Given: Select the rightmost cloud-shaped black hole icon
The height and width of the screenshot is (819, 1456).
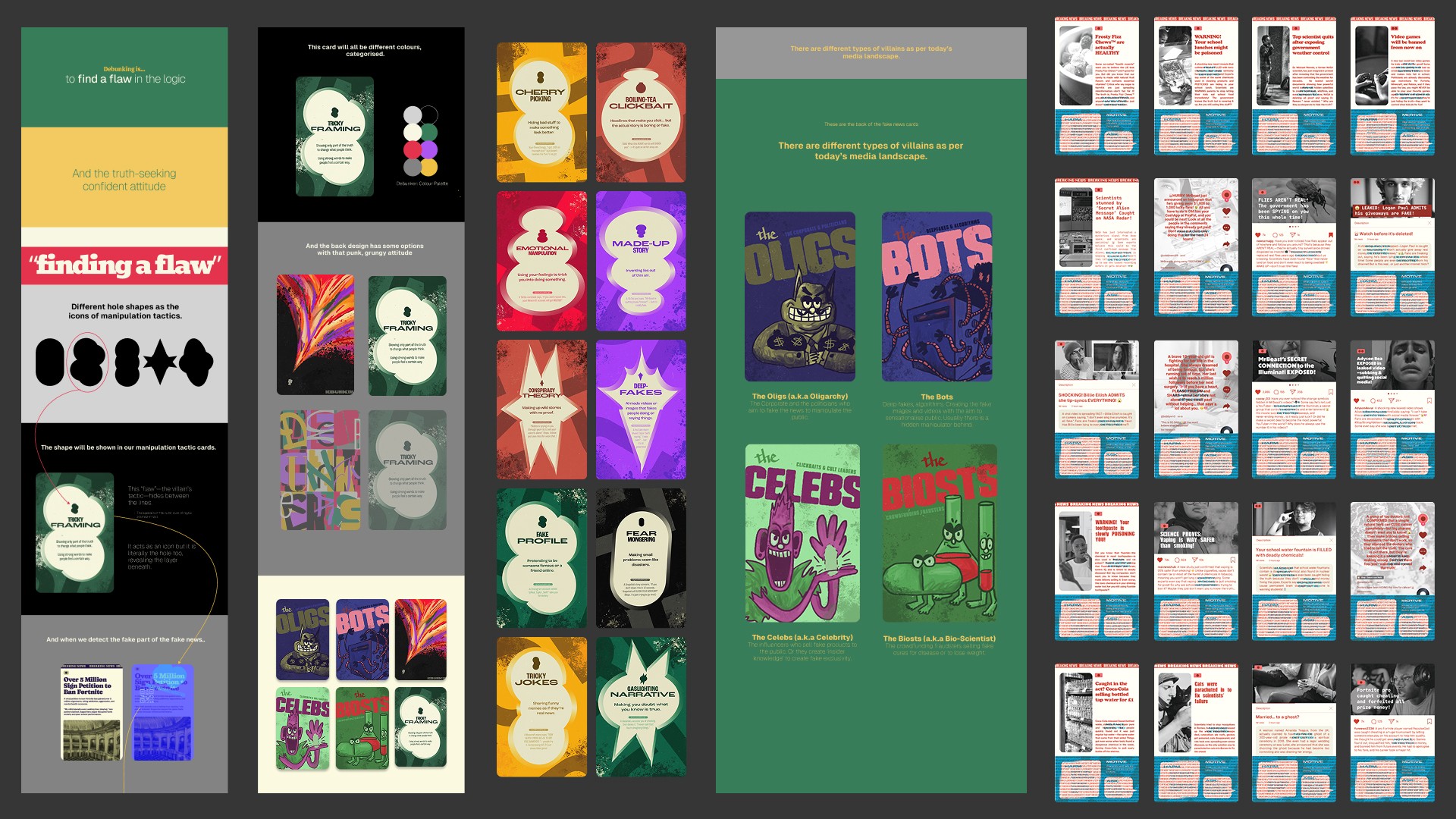Looking at the screenshot, I should tap(196, 362).
